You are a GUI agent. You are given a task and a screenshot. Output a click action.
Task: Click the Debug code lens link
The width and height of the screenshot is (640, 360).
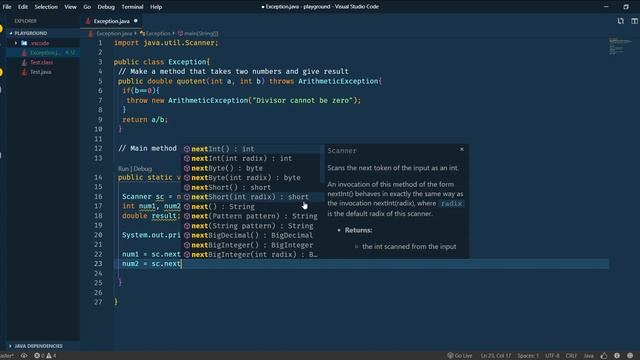[x=142, y=169]
